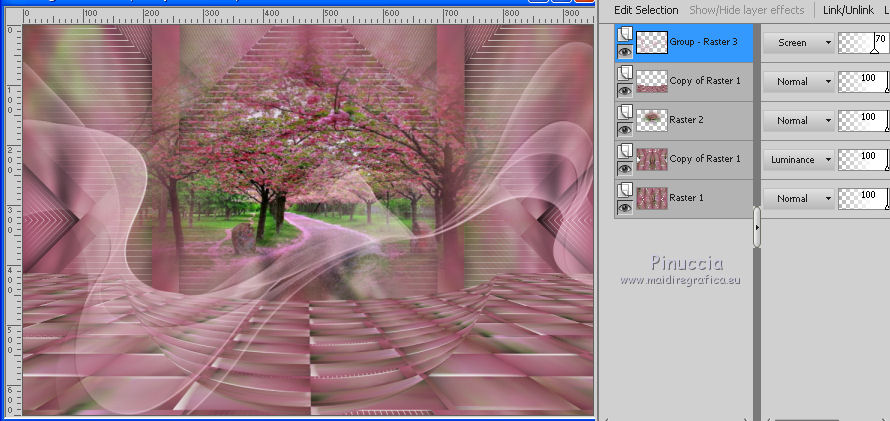Click the vertical ruler left of the canvas
890x421 pixels.
tap(12, 218)
